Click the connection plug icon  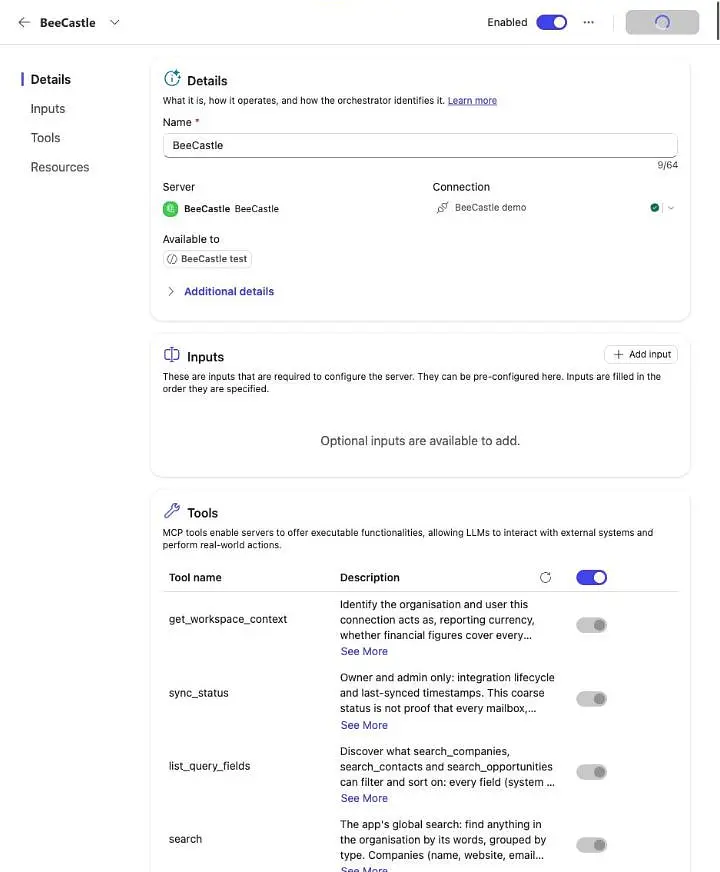pos(442,207)
